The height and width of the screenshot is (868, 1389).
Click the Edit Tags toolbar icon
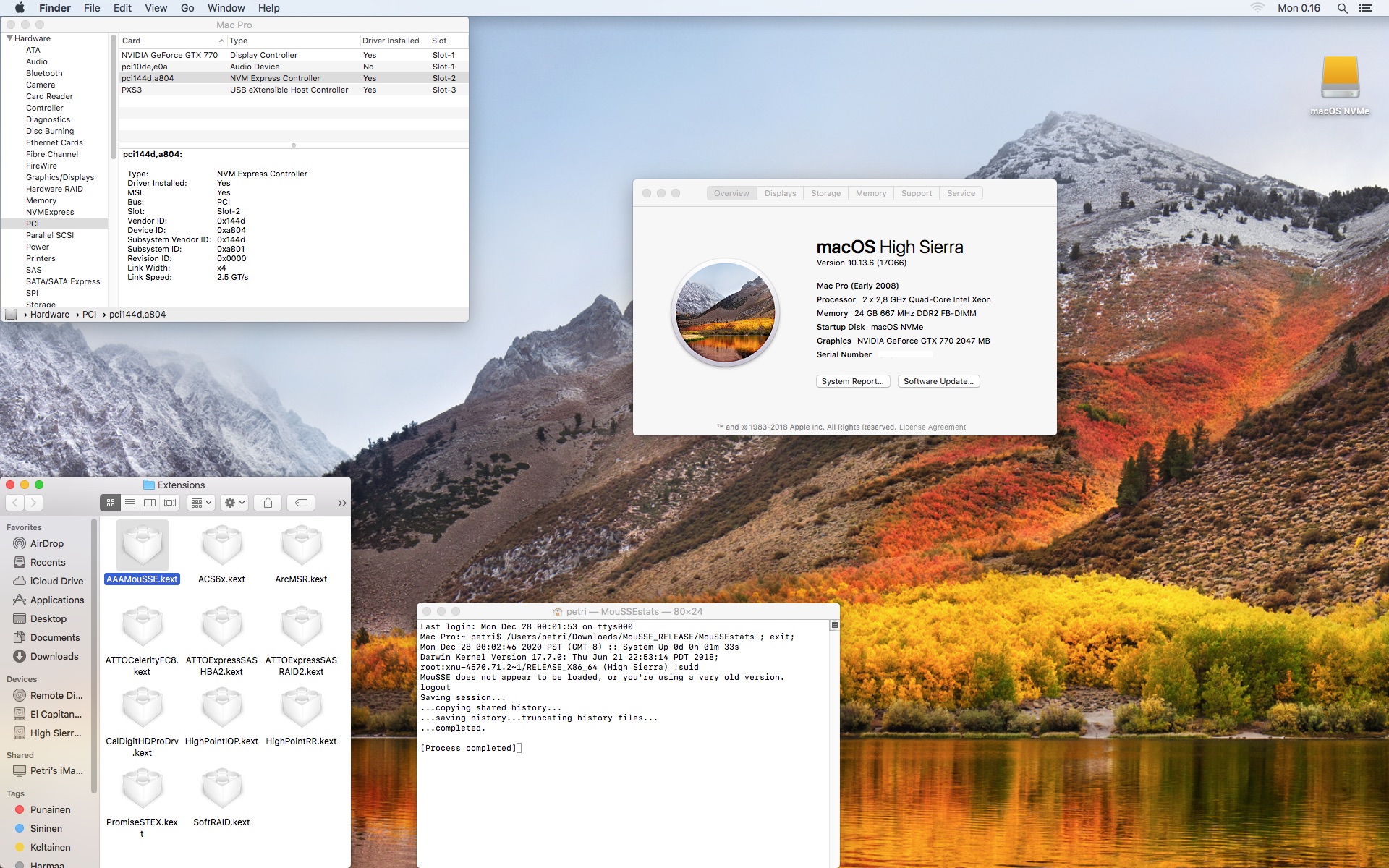click(302, 503)
